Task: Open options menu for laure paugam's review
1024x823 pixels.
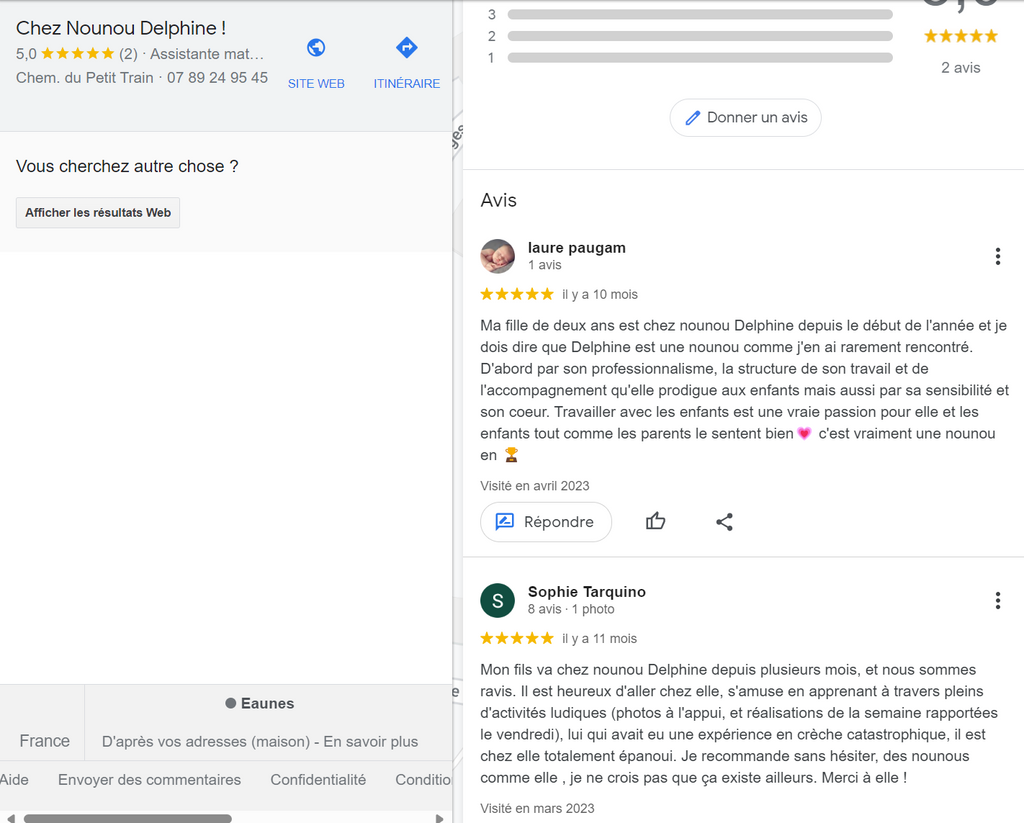Action: tap(997, 256)
